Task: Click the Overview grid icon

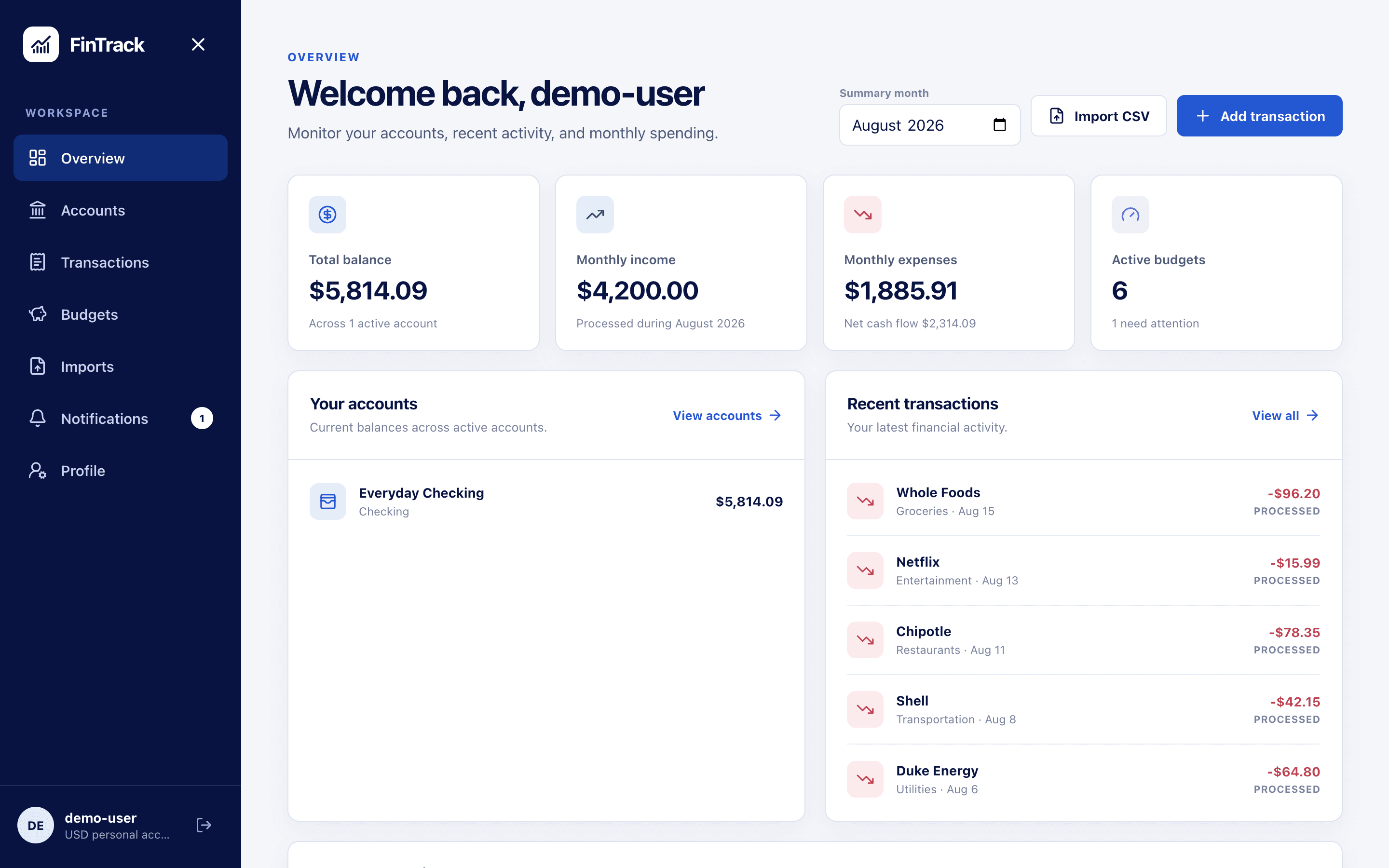Action: 38,158
